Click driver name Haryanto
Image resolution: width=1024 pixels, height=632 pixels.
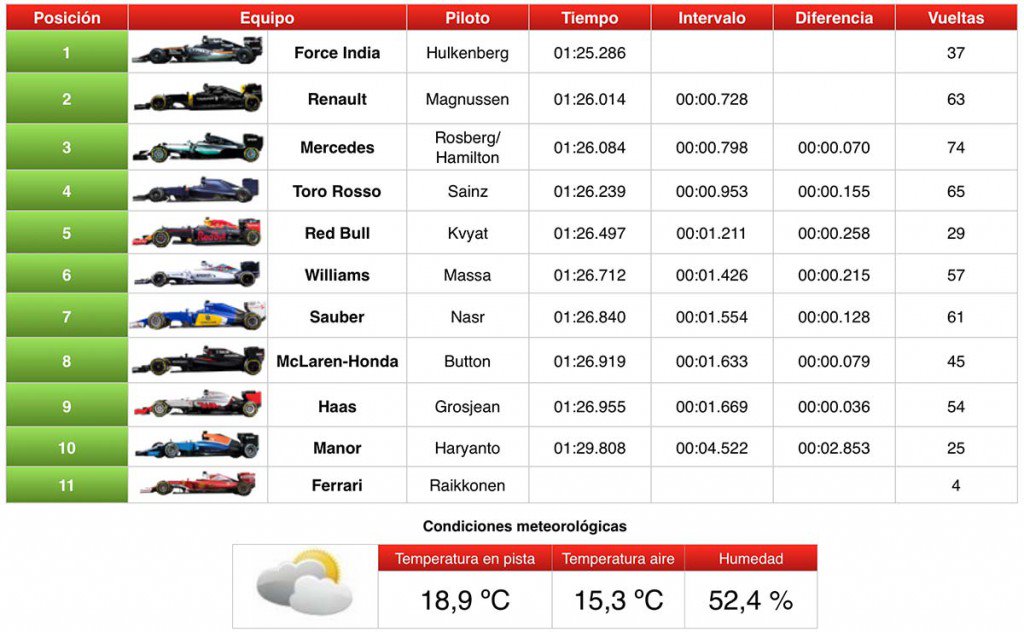tap(468, 448)
